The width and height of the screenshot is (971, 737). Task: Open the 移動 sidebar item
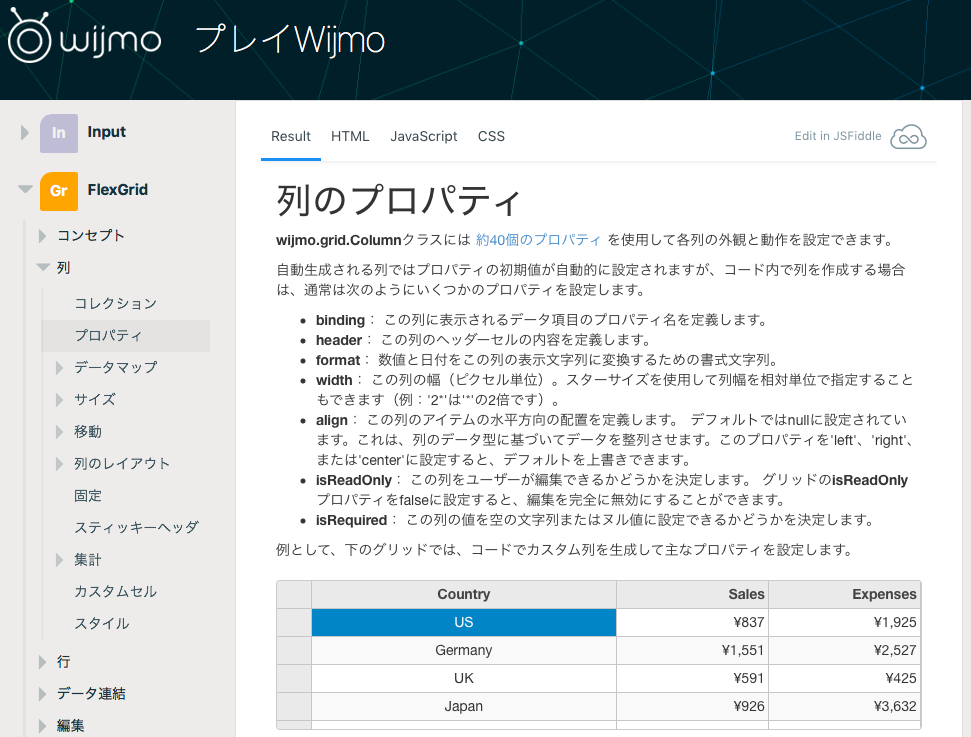coord(88,432)
